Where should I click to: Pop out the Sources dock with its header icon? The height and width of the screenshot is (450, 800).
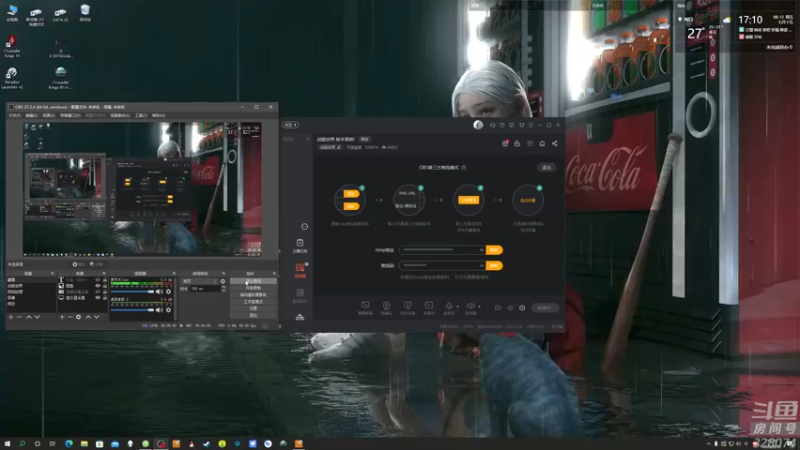[104, 274]
